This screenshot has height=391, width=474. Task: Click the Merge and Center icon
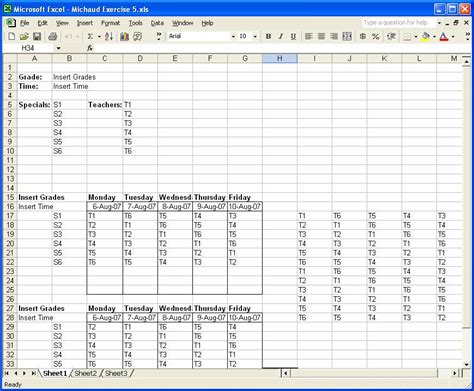(x=347, y=36)
